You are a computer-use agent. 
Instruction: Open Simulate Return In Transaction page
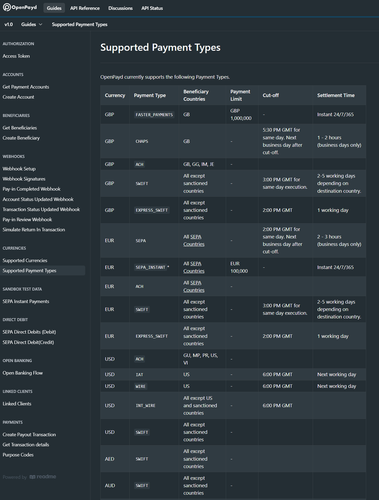point(34,230)
